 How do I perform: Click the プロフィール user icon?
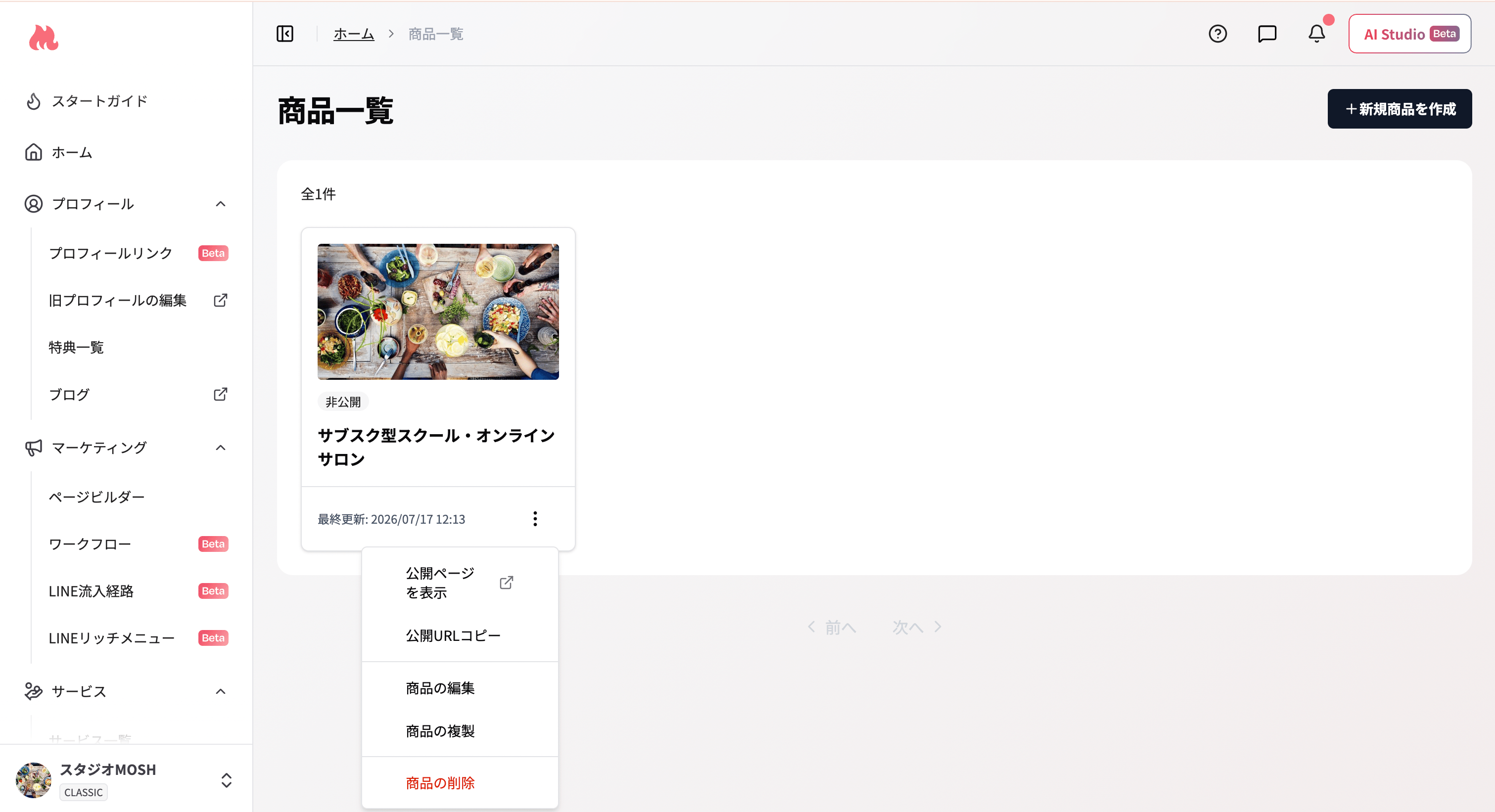click(34, 204)
